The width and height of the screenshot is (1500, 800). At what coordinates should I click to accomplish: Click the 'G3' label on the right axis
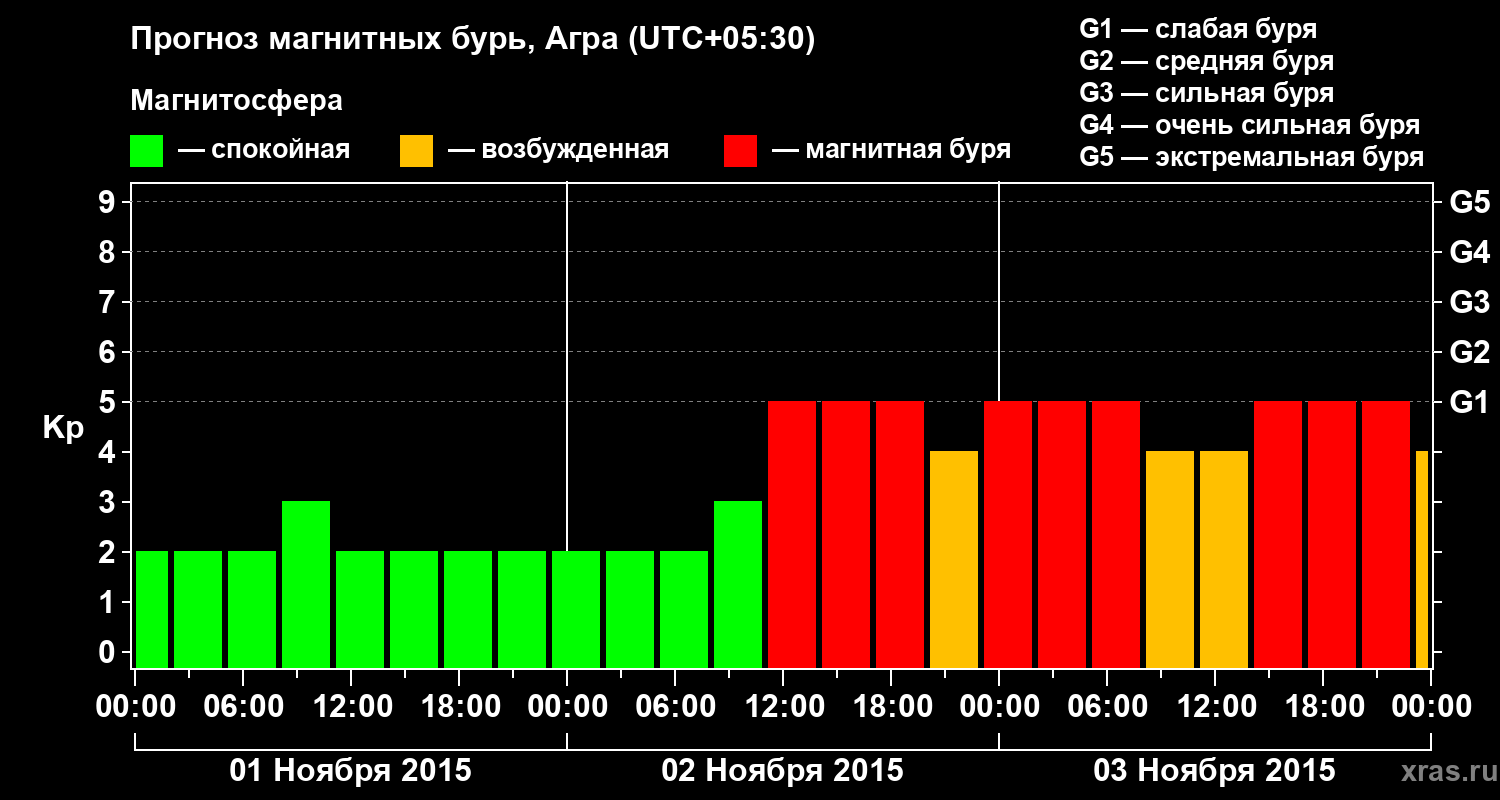tap(1469, 302)
